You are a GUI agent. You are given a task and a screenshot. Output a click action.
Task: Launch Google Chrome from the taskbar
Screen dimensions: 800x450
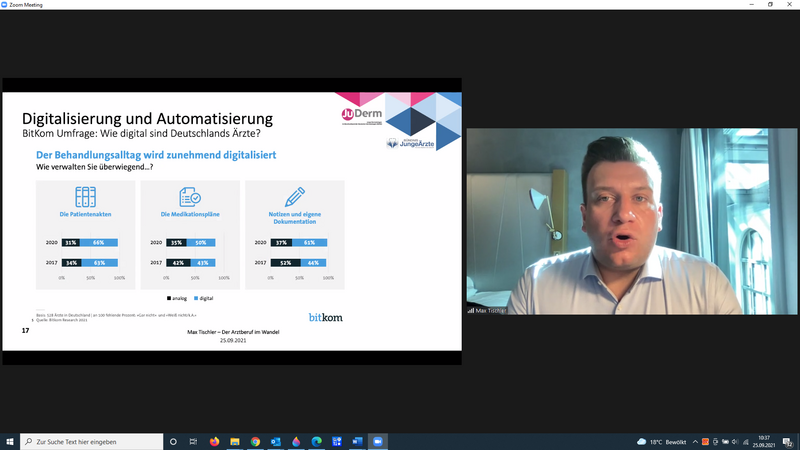click(256, 441)
